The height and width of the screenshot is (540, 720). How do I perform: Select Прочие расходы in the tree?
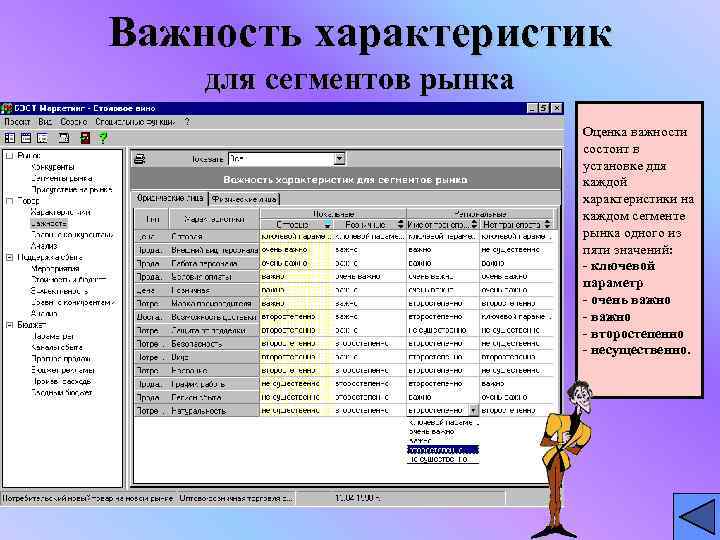[x=62, y=381]
